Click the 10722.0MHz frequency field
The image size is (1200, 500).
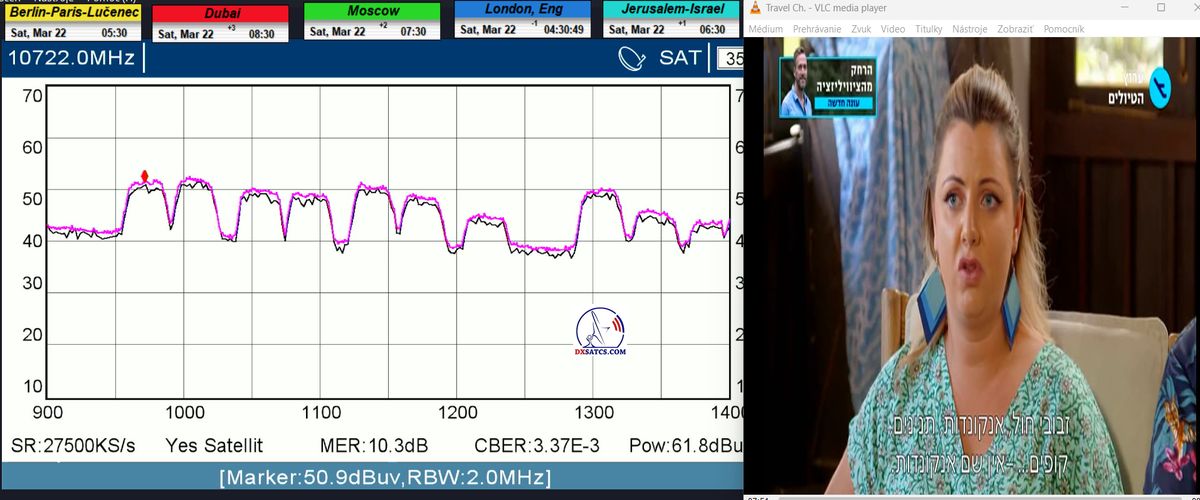tap(72, 58)
